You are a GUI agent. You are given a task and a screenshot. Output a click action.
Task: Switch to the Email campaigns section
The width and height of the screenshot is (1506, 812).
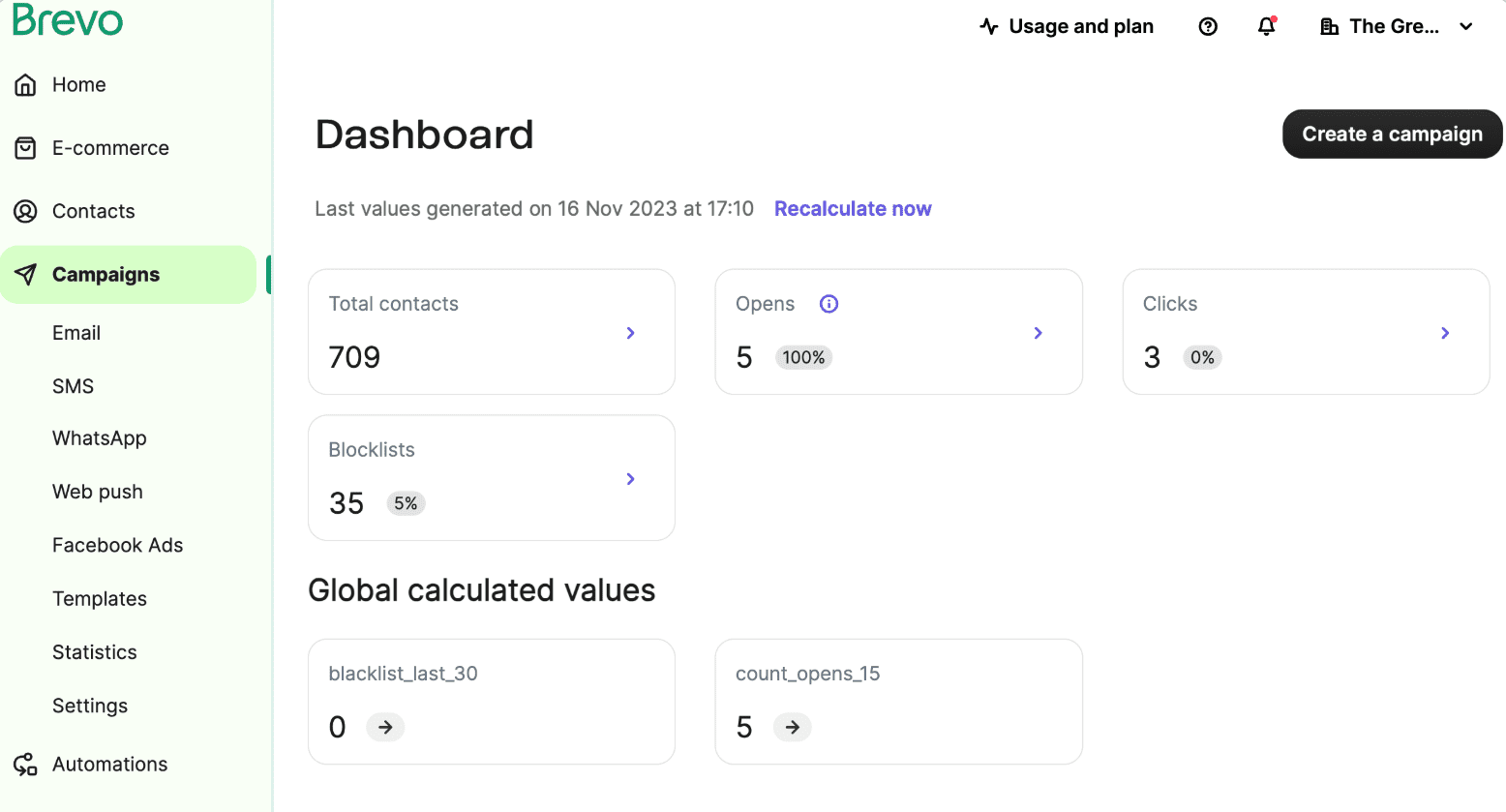[76, 332]
